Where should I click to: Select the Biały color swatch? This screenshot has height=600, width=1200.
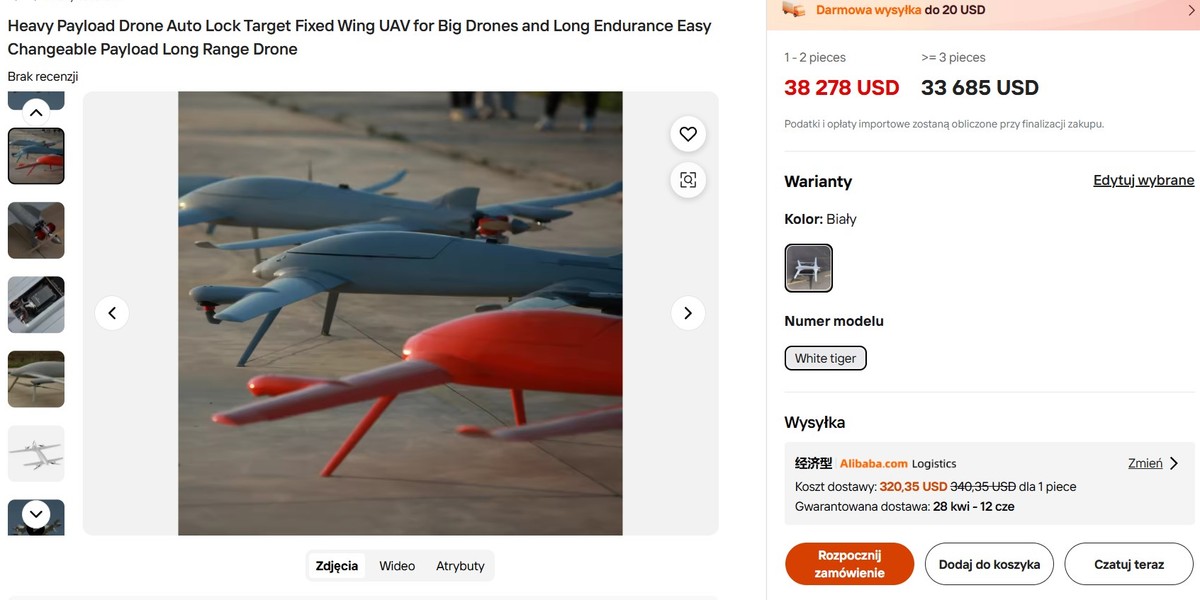[x=808, y=267]
